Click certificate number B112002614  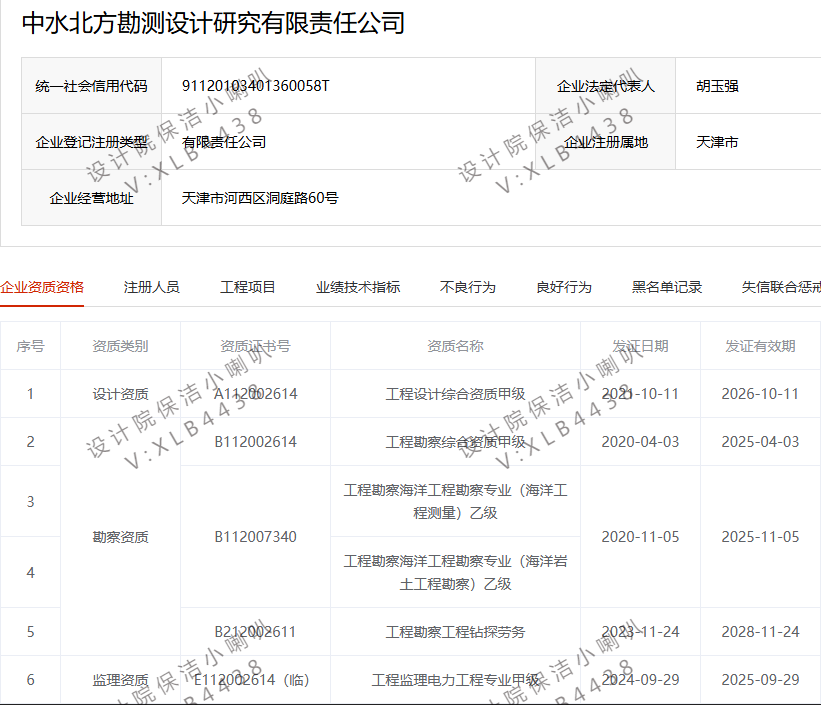(256, 442)
